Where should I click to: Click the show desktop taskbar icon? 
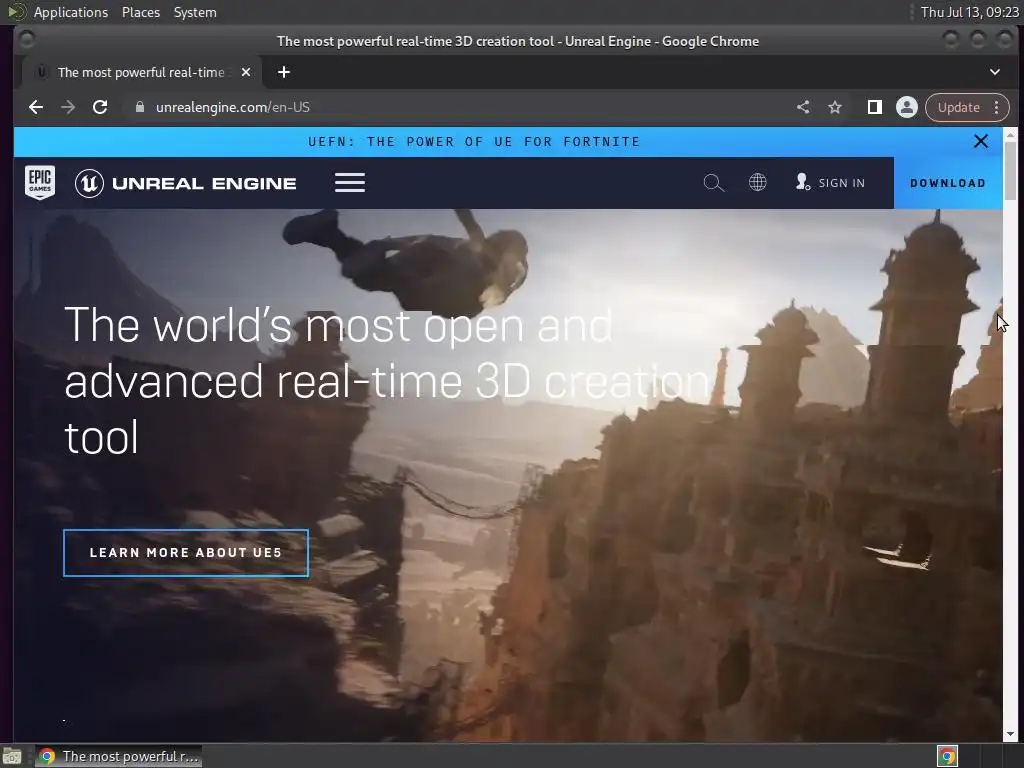coord(12,756)
